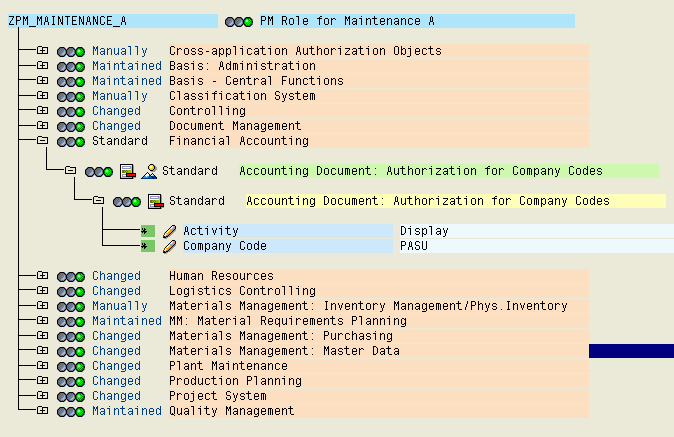
Task: Select the Quality Management tree item
Action: click(x=231, y=411)
